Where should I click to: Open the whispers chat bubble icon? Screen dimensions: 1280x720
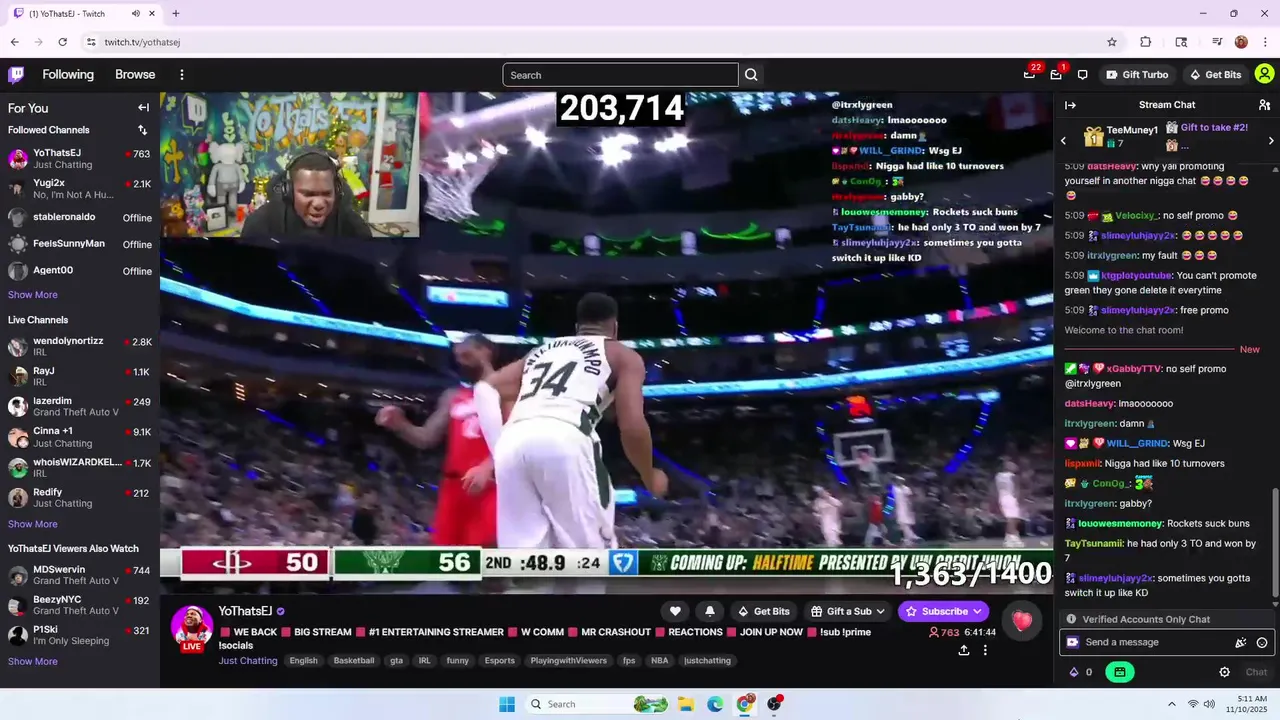tap(1082, 75)
